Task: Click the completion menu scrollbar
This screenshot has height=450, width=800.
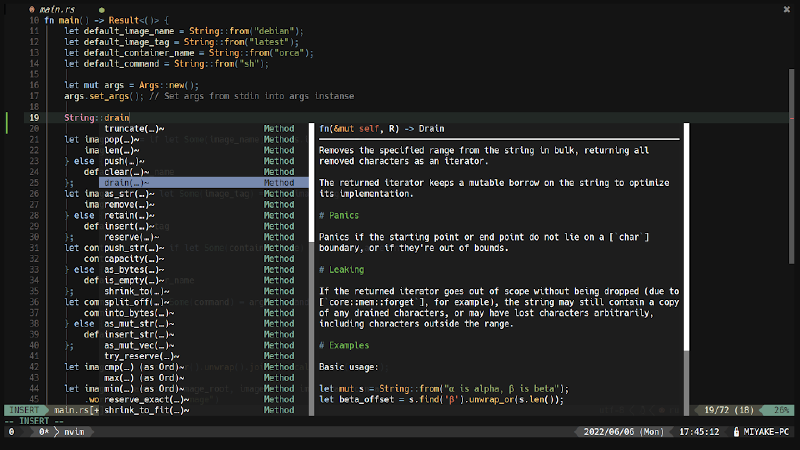Action: tap(311, 269)
